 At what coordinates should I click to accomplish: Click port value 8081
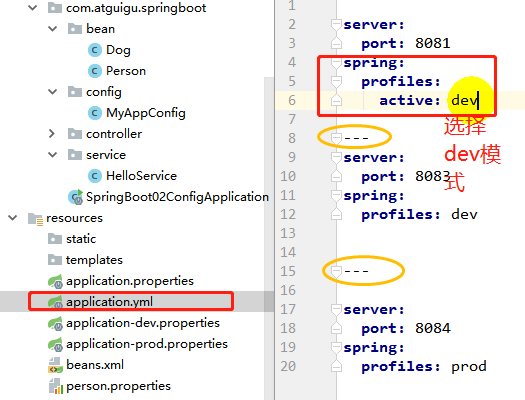433,44
